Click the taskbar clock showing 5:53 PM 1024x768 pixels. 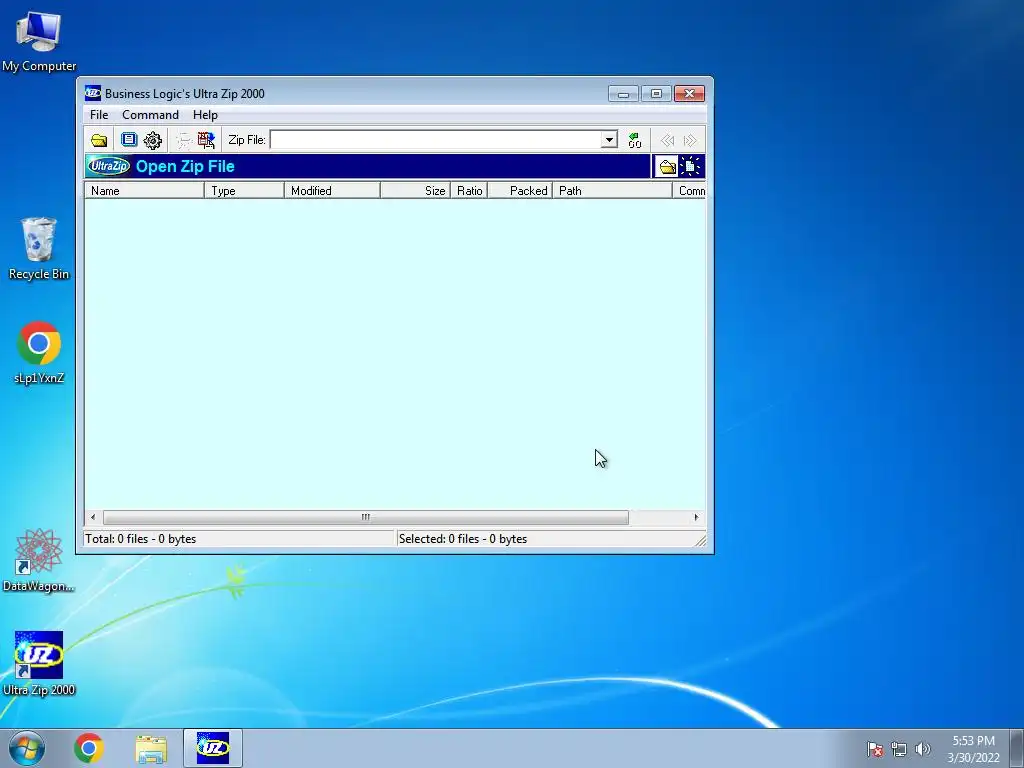point(973,749)
